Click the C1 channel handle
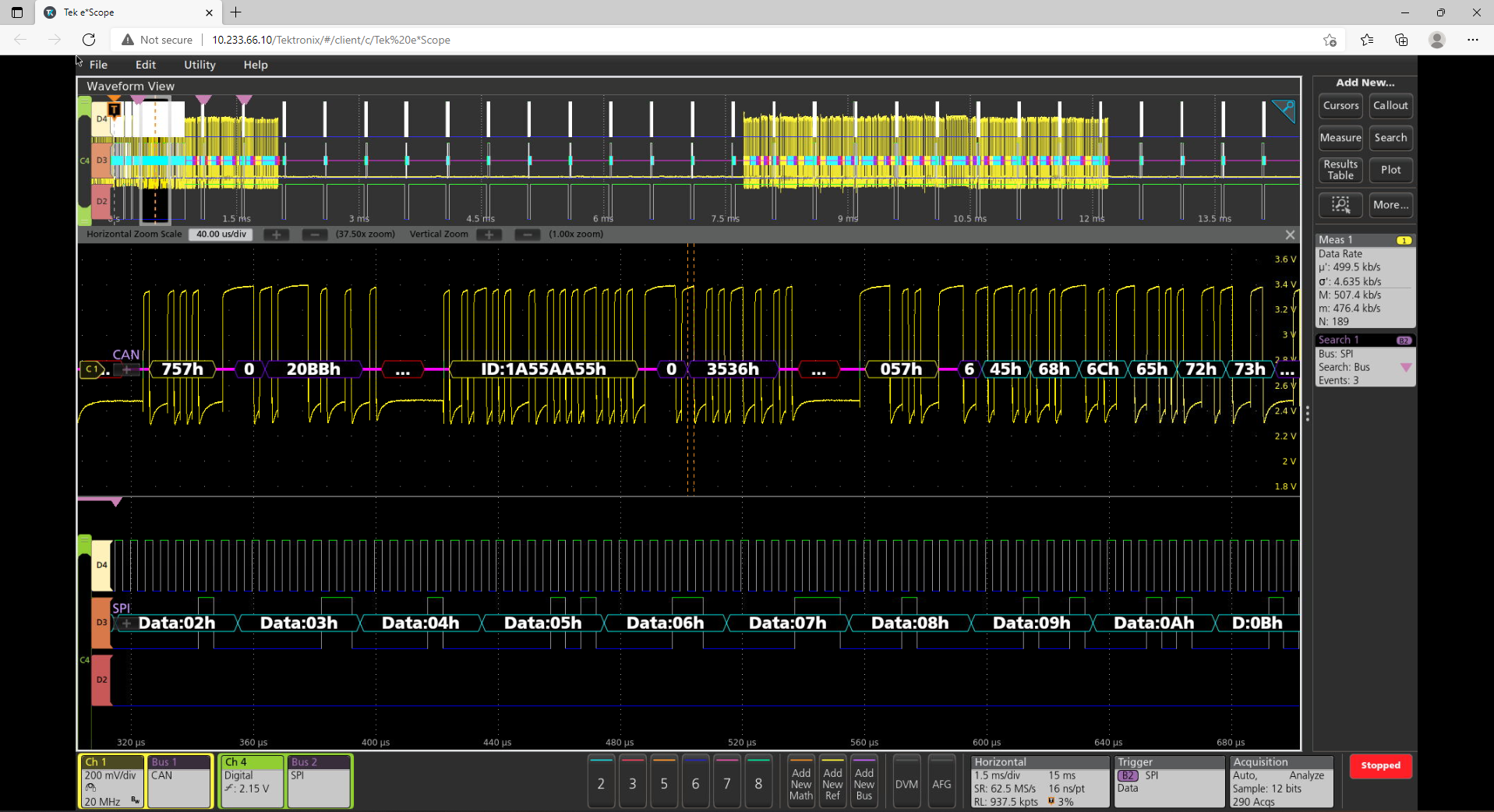This screenshot has height=812, width=1494. click(x=92, y=369)
